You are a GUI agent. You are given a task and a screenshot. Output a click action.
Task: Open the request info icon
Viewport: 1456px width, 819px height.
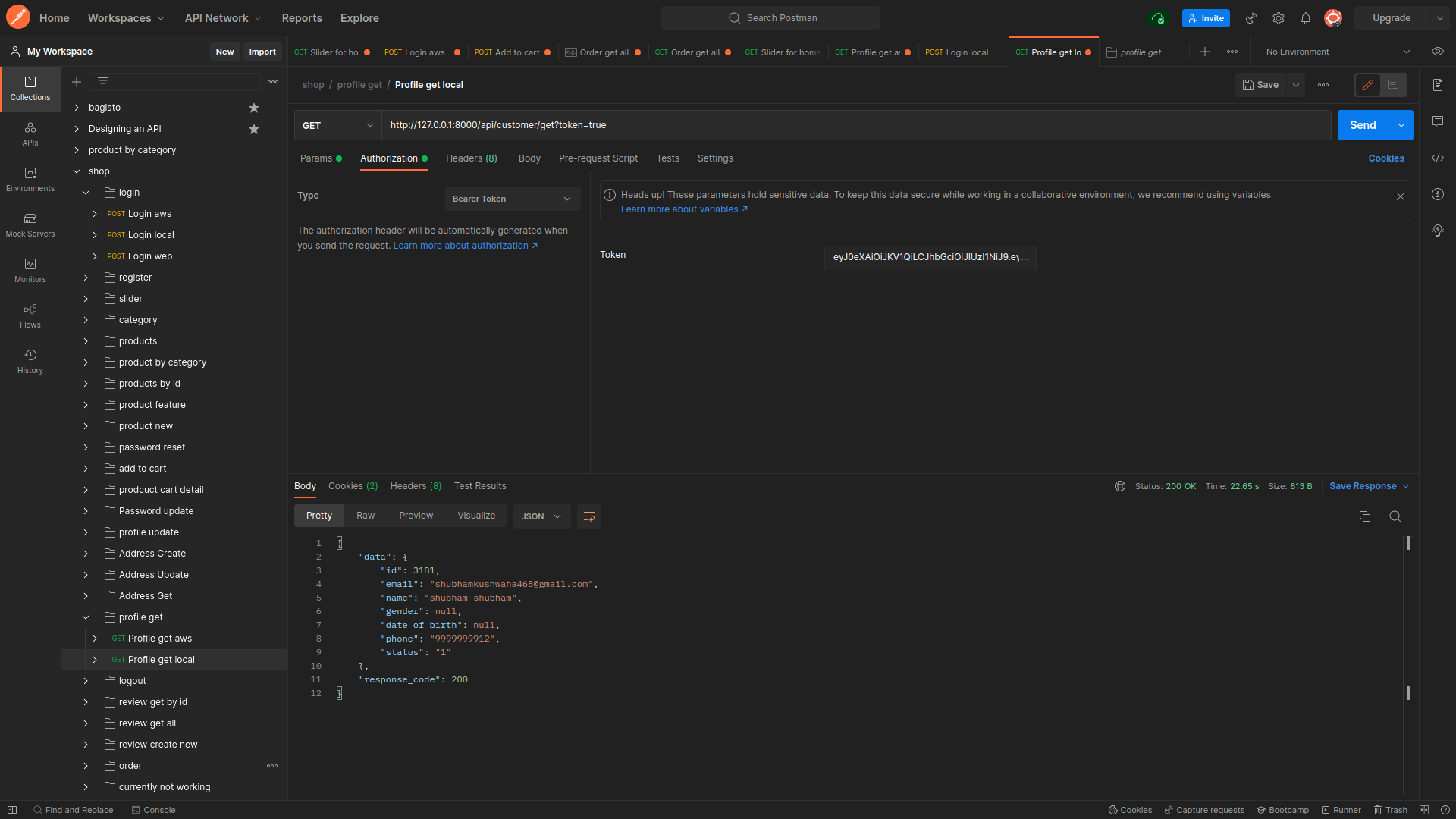(x=1438, y=194)
